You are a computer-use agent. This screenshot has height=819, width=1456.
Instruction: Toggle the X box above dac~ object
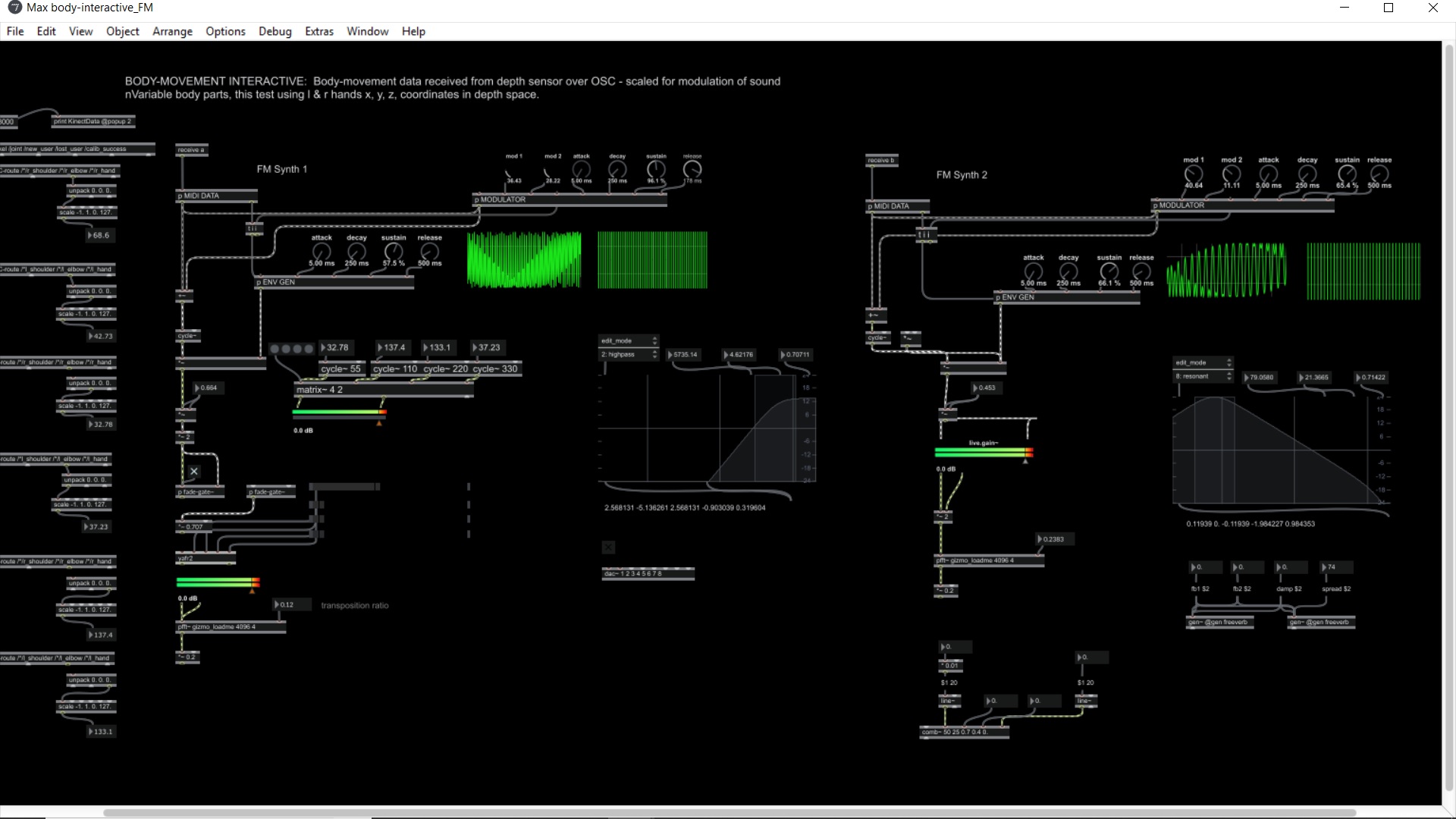click(x=608, y=547)
